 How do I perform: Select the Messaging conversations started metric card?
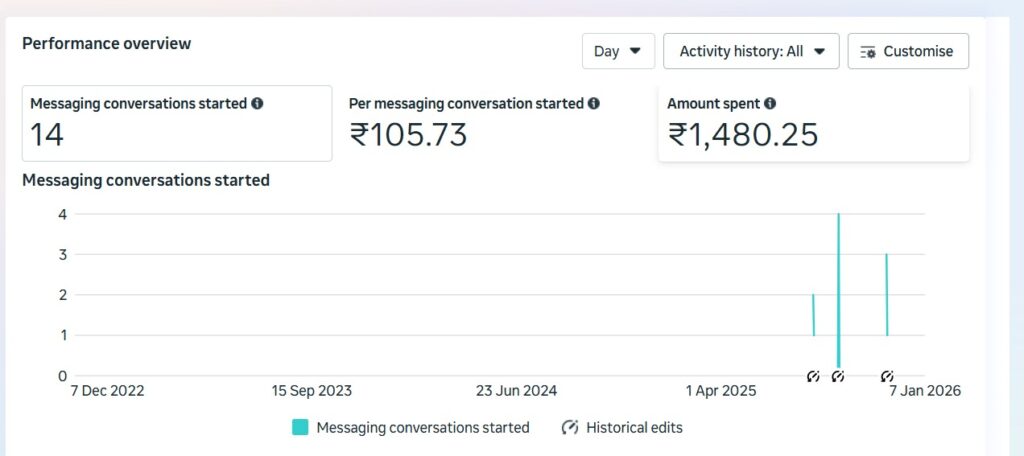click(x=176, y=123)
